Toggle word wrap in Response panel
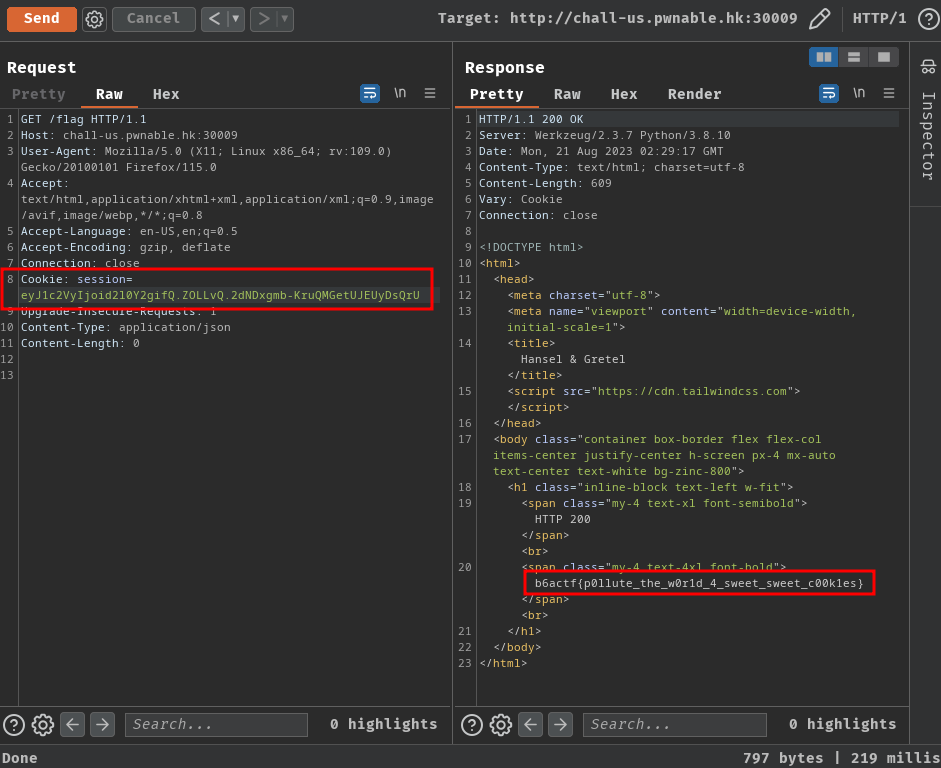The image size is (941, 768). point(829,94)
